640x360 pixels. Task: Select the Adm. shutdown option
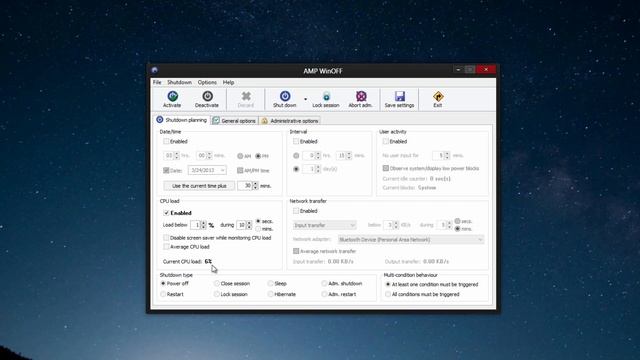coord(324,283)
